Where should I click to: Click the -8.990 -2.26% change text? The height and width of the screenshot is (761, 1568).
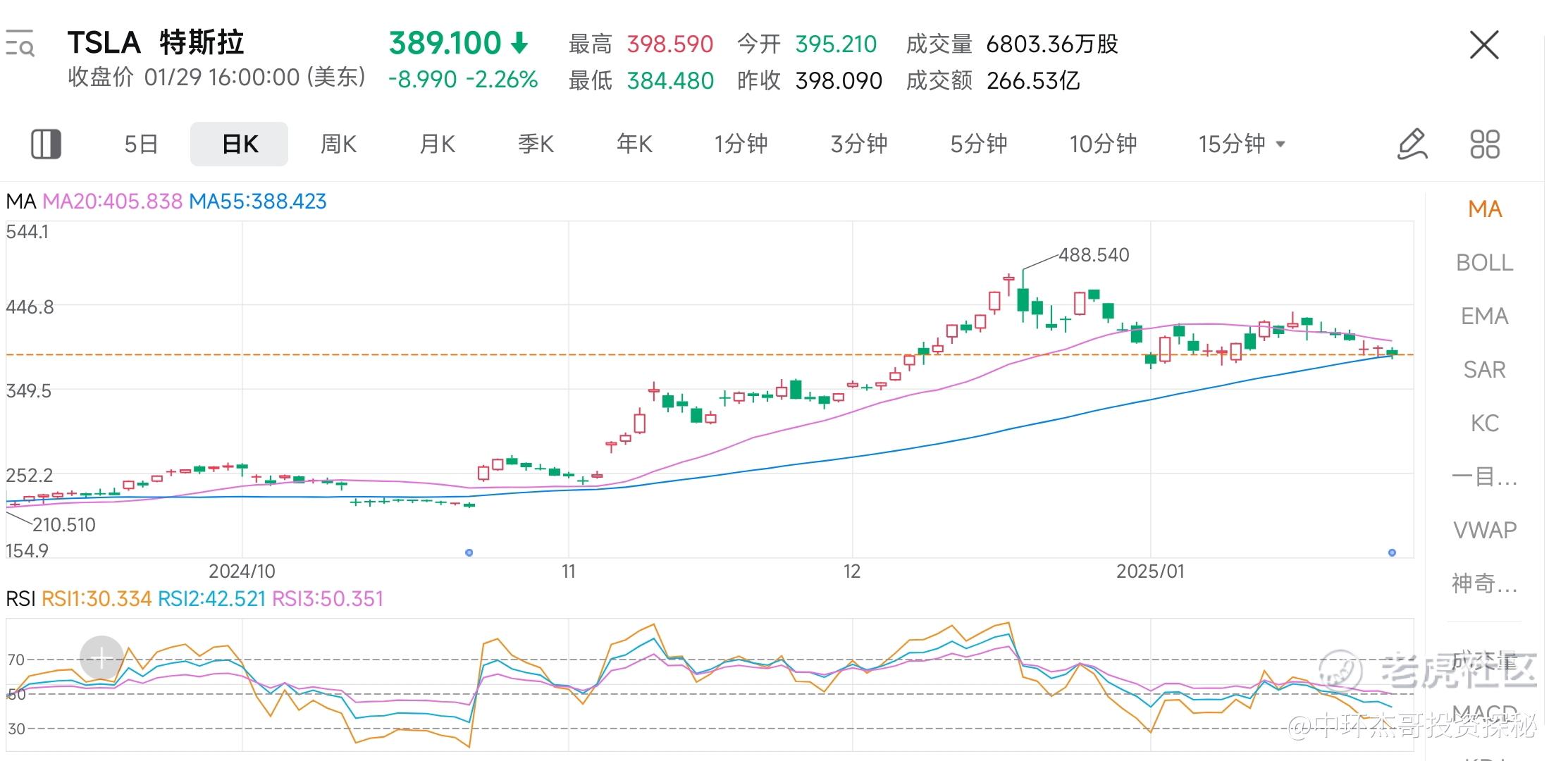point(463,80)
